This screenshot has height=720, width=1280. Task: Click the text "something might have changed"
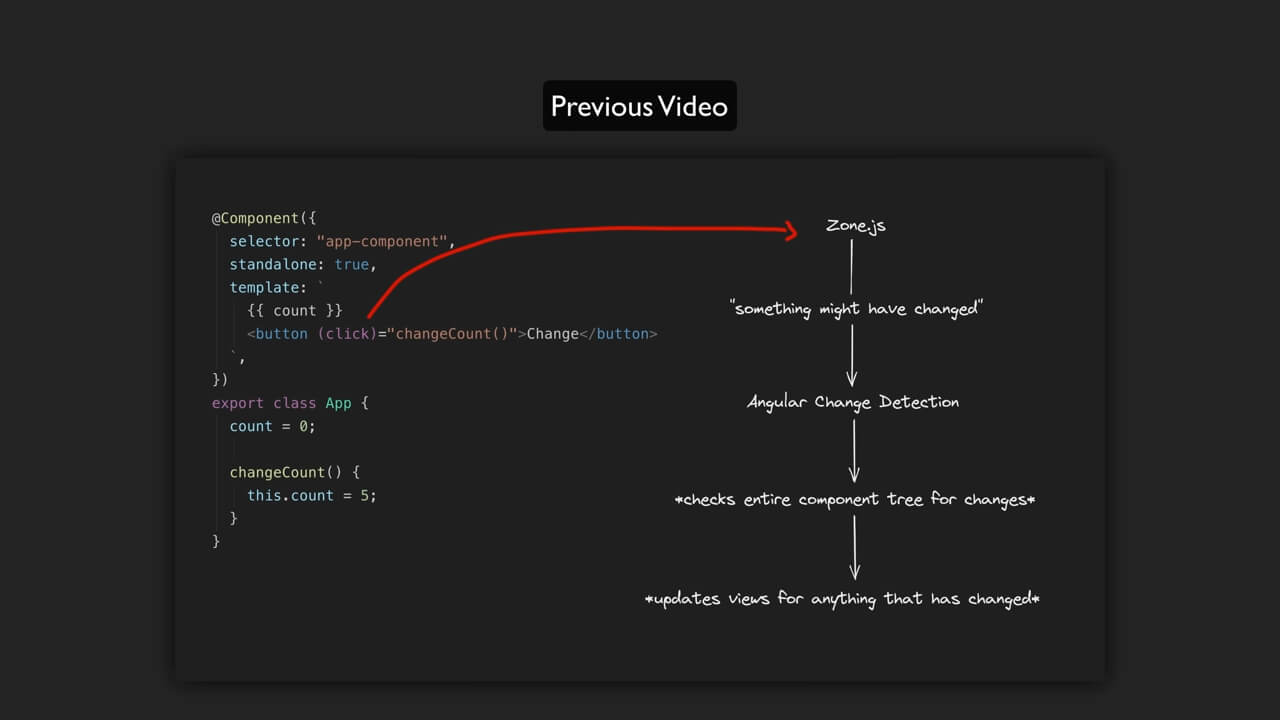[856, 309]
